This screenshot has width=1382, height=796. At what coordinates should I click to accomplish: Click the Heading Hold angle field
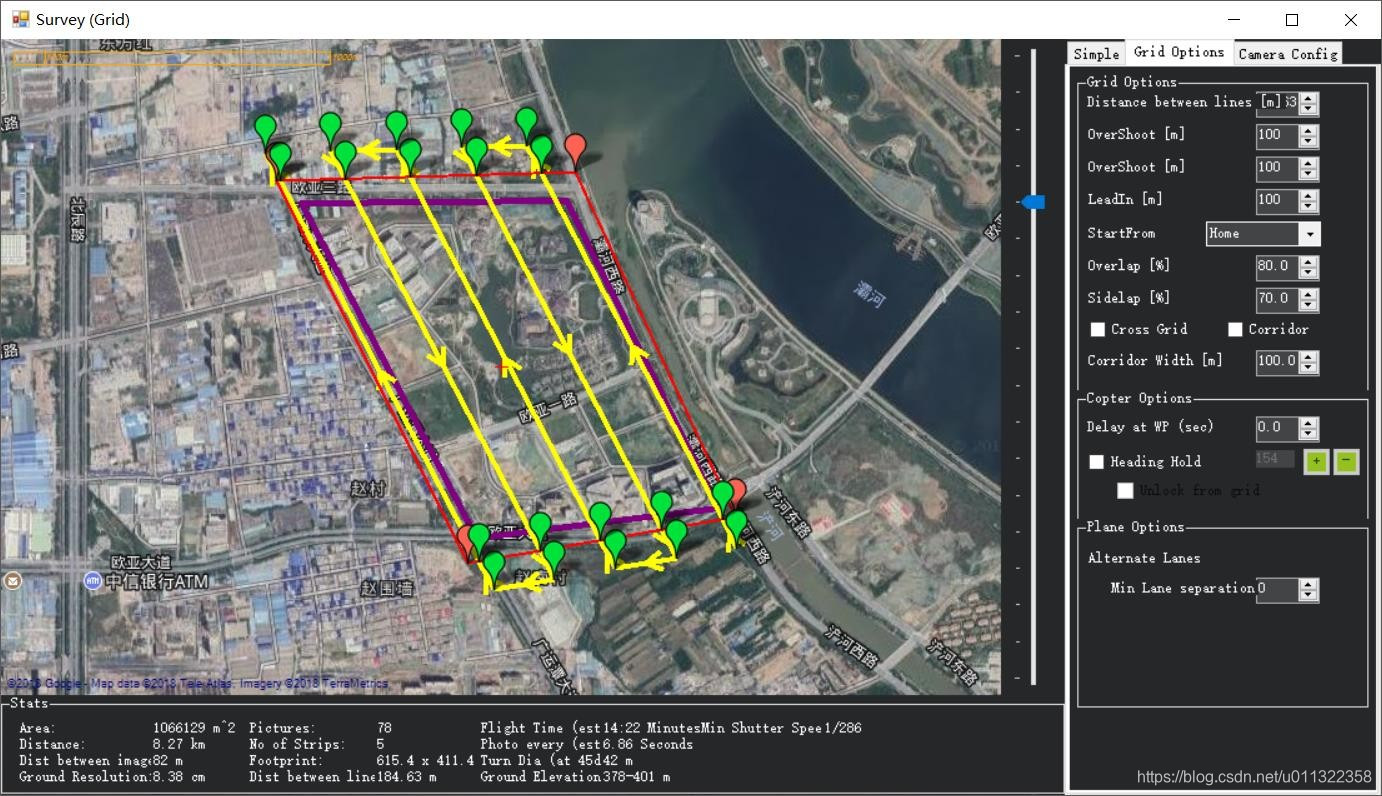(x=1275, y=459)
